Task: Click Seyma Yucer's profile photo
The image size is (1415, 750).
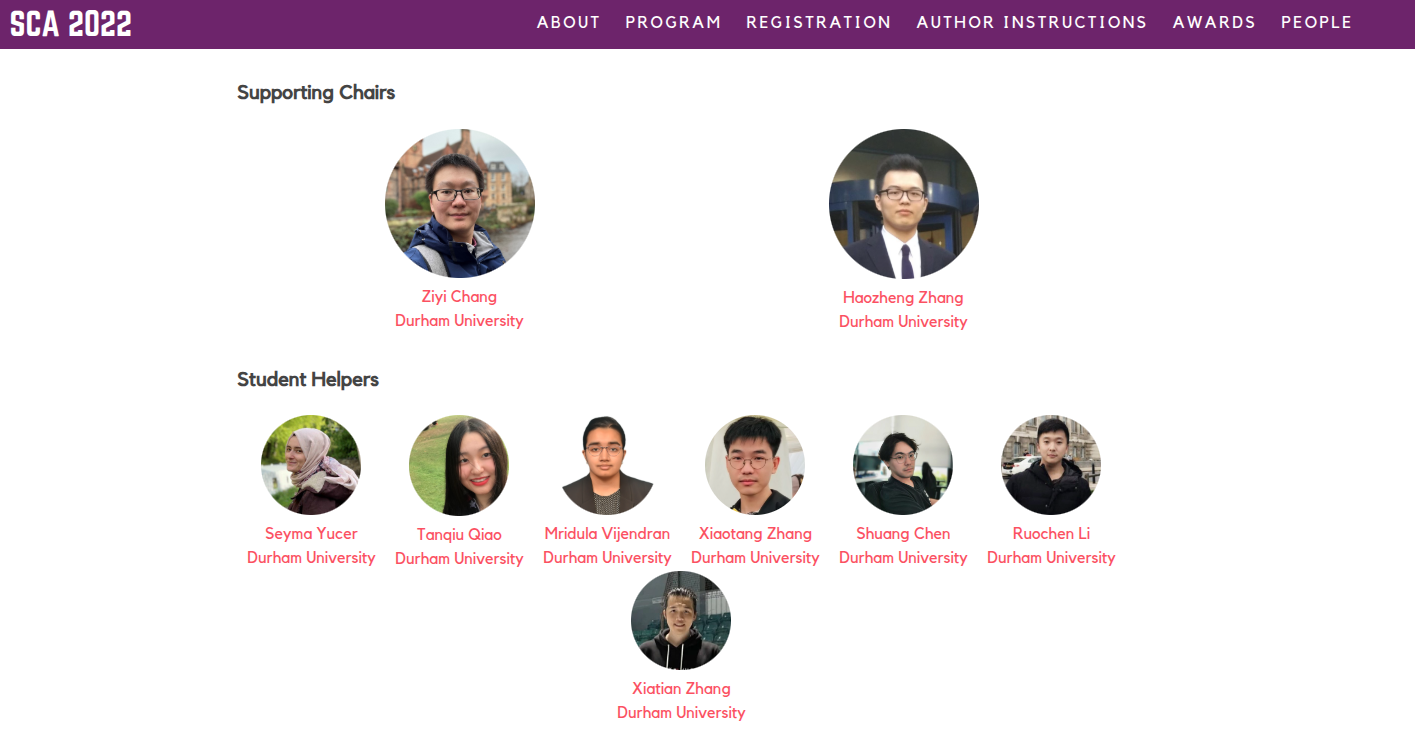Action: [x=311, y=465]
